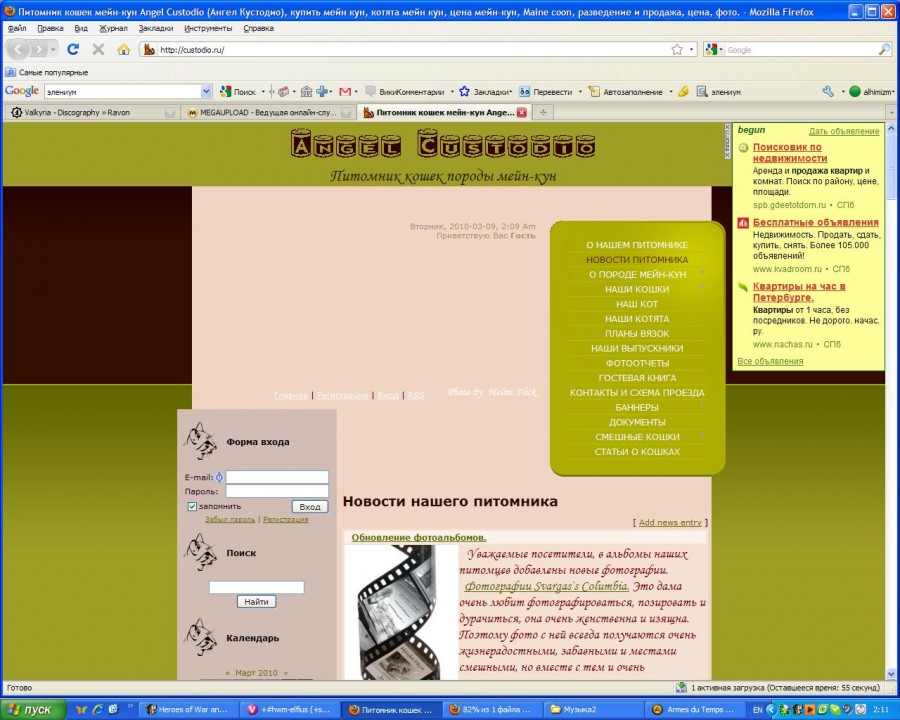Click the highlighter icon on Google toolbar

click(x=683, y=91)
